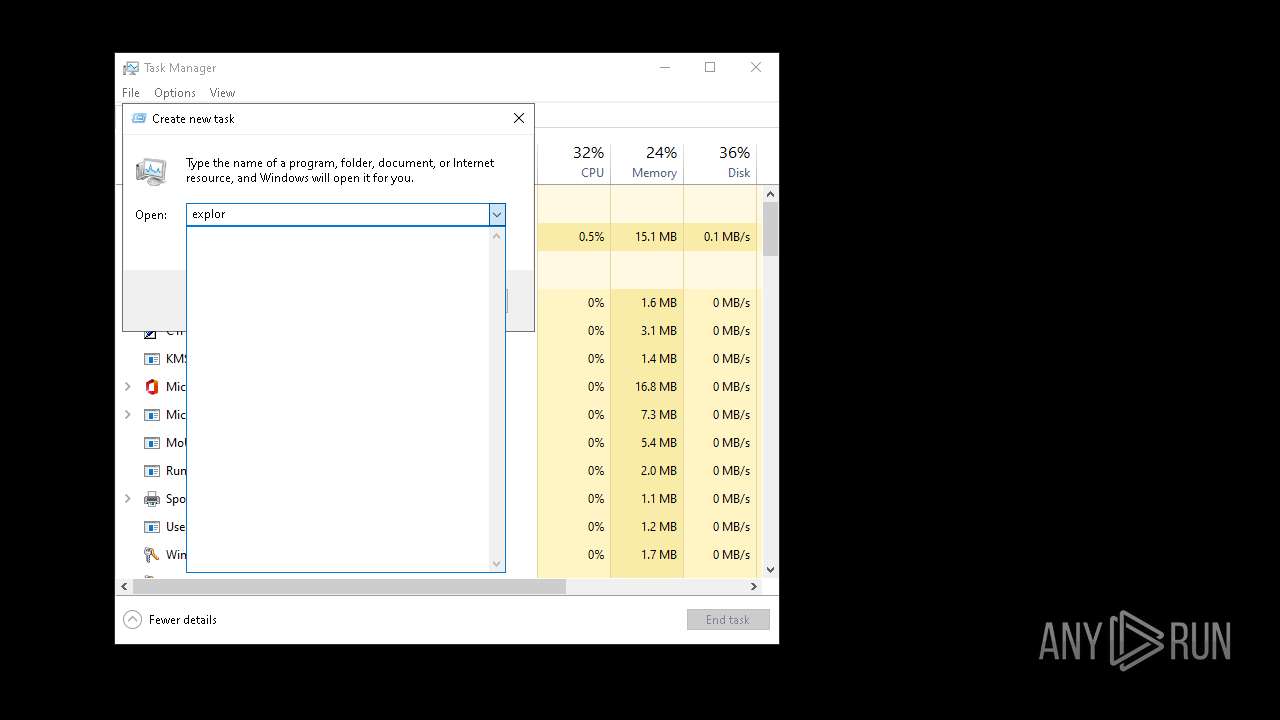The image size is (1280, 720).
Task: Maximize the Task Manager window
Action: (710, 68)
